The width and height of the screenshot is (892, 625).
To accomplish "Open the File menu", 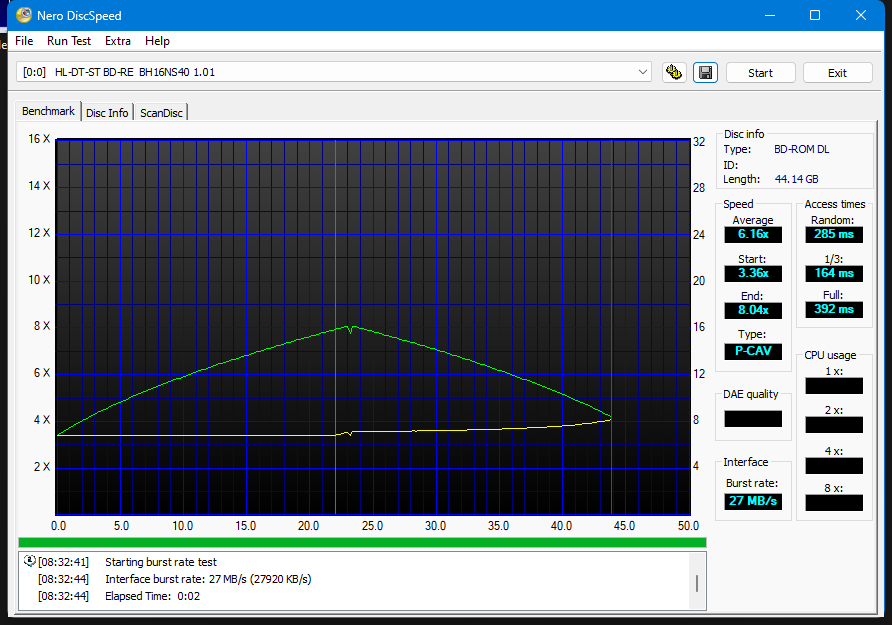I will 24,41.
